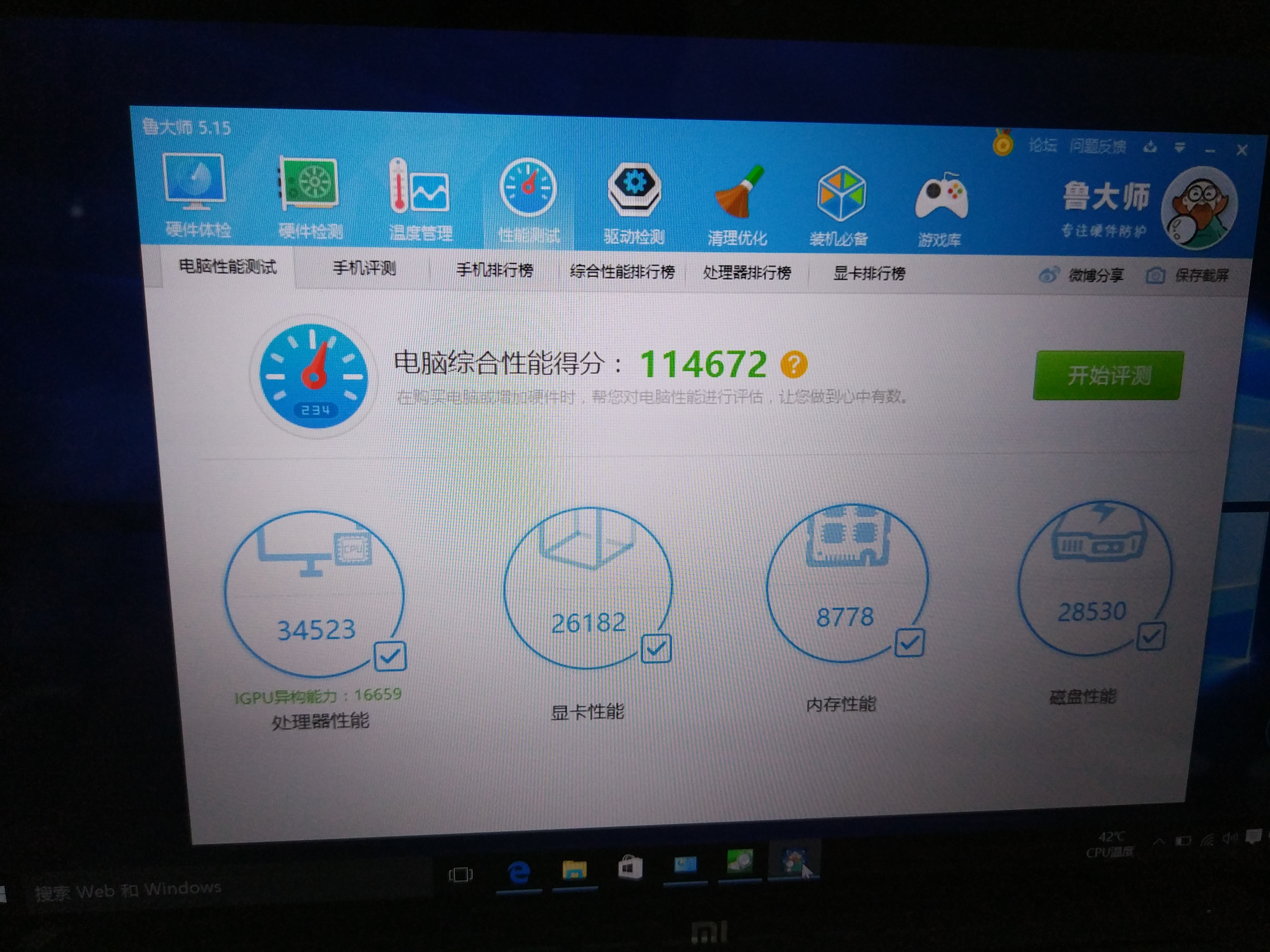Screen dimensions: 1270x952
Task: Click the disk score circle 28530
Action: [x=1095, y=578]
